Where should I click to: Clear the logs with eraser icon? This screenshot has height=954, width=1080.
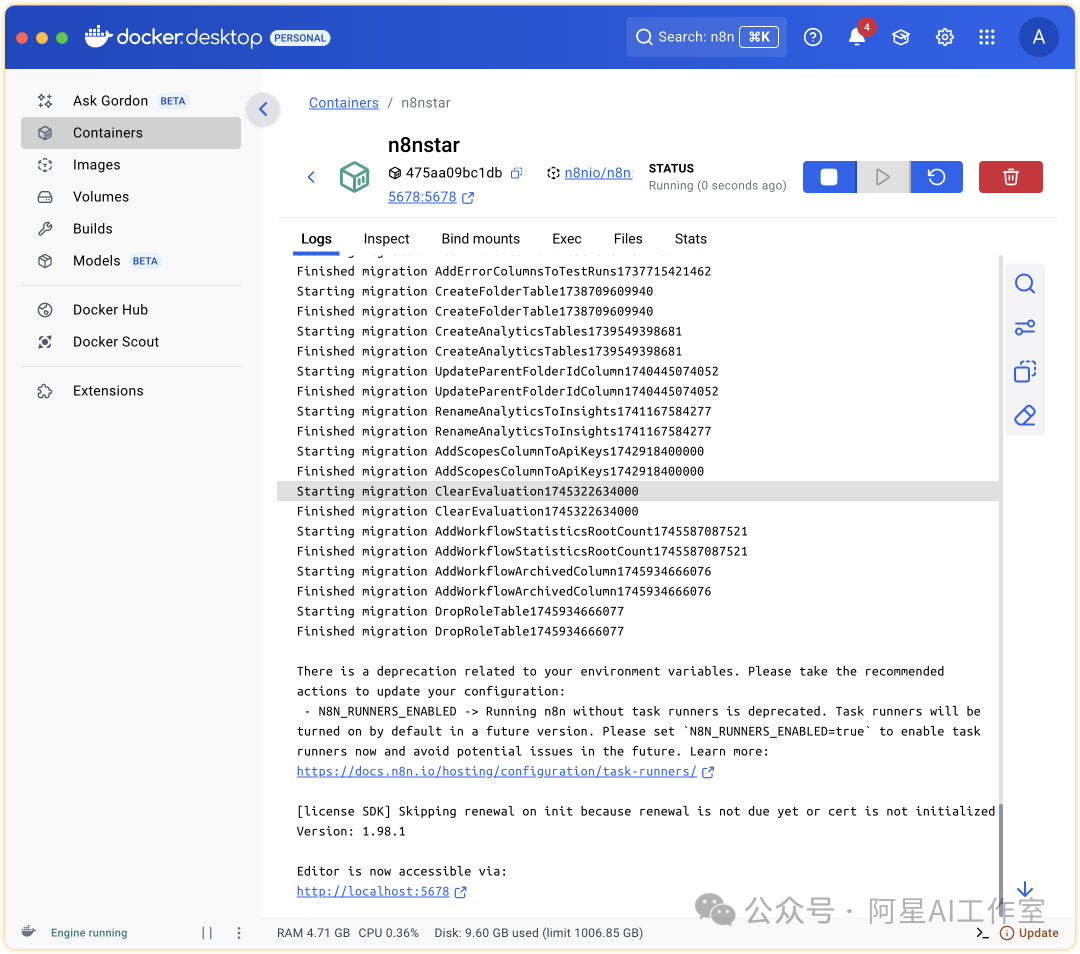click(x=1025, y=416)
